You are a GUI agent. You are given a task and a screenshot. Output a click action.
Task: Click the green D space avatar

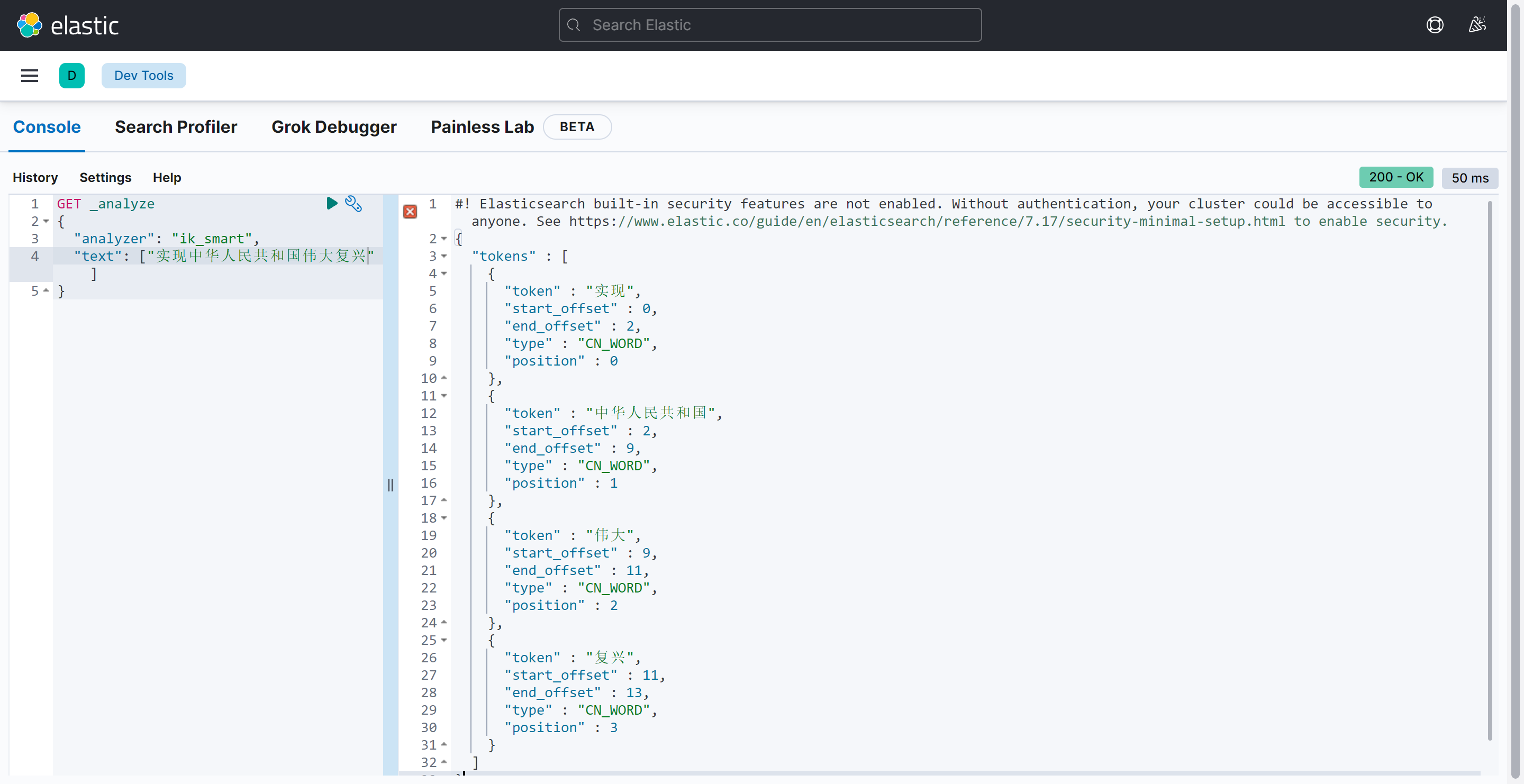coord(71,76)
